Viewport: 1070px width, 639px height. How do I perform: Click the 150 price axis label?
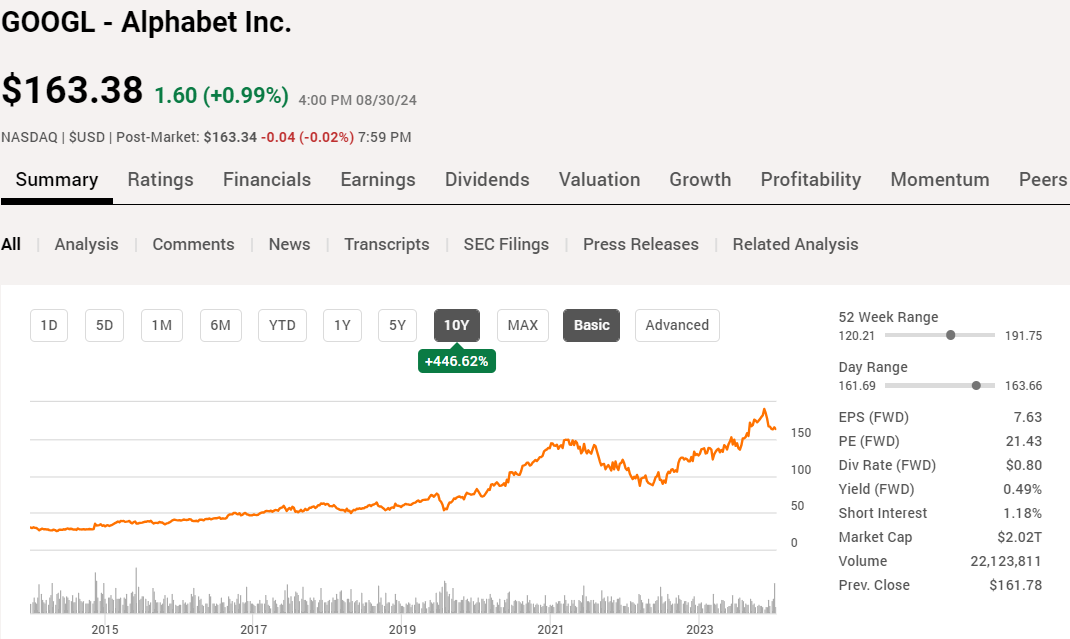pyautogui.click(x=801, y=433)
